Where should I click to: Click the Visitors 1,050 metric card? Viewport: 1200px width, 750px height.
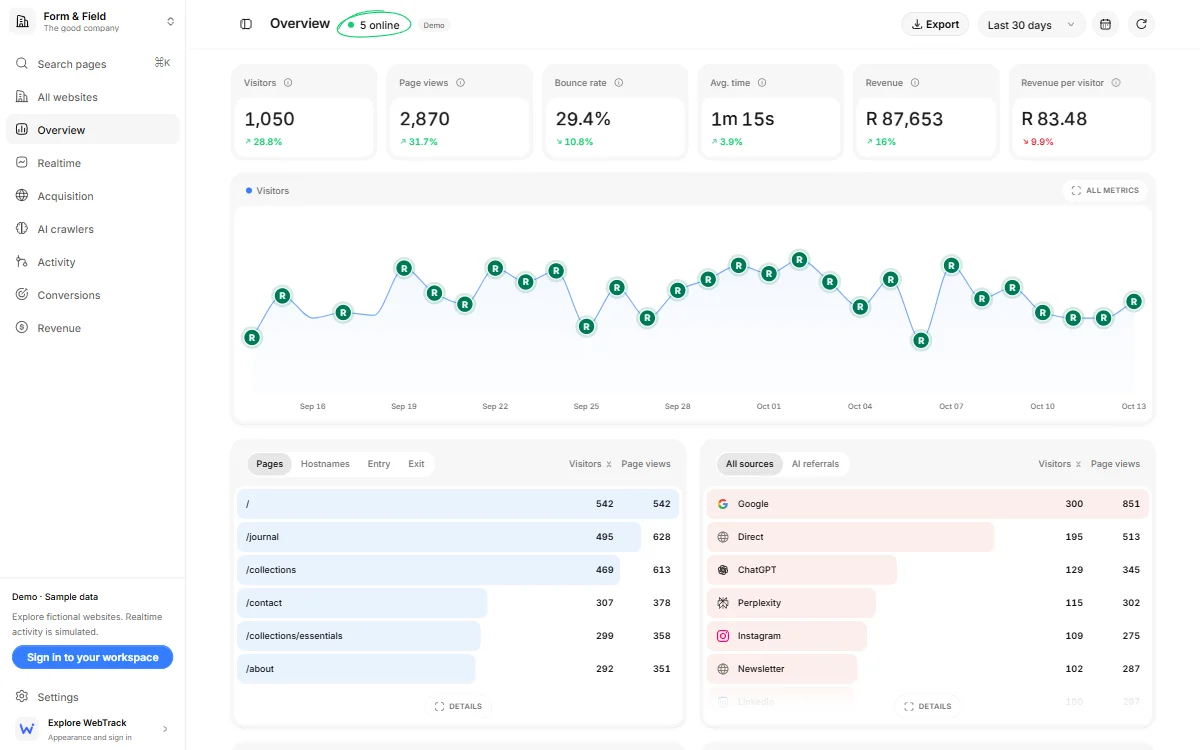tap(304, 112)
